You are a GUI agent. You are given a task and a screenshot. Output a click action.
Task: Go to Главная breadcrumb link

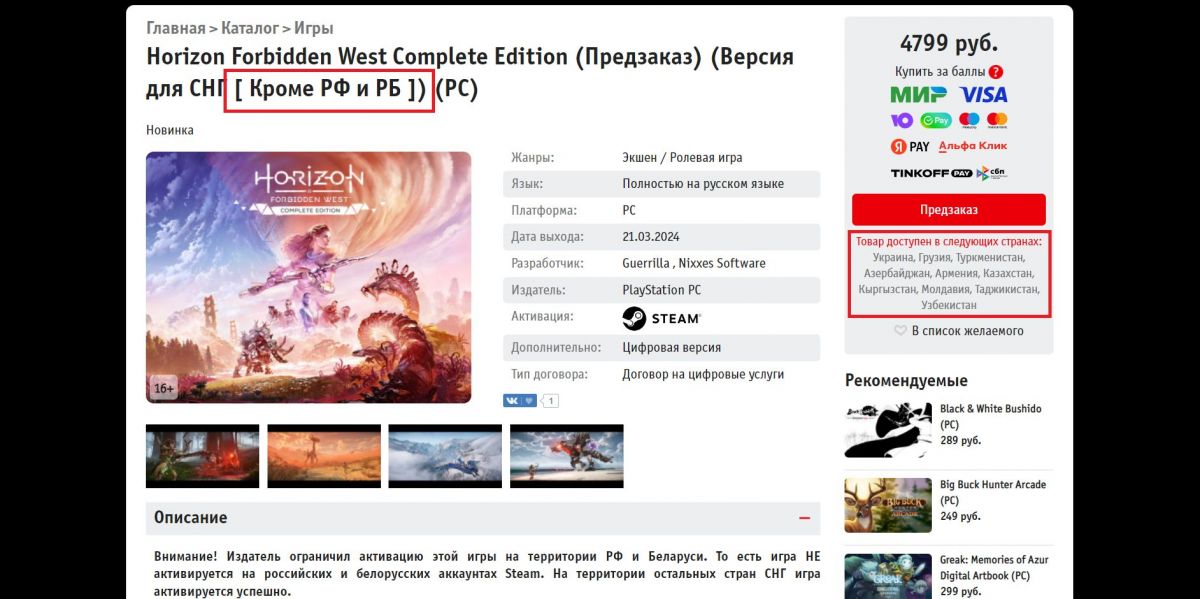176,28
